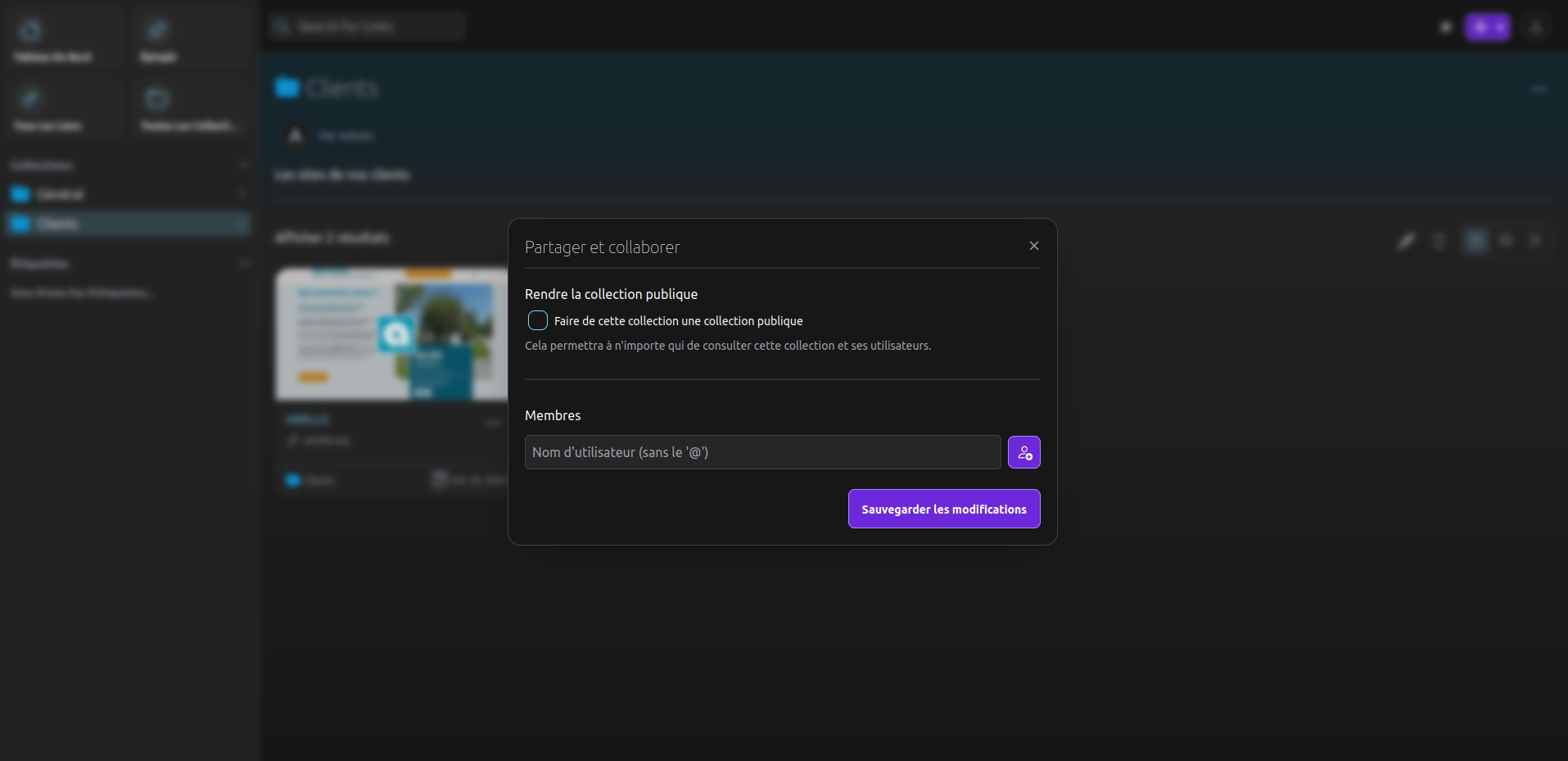The image size is (1568, 761).
Task: Click the 'Rendre la collection publique' heading
Action: [611, 294]
